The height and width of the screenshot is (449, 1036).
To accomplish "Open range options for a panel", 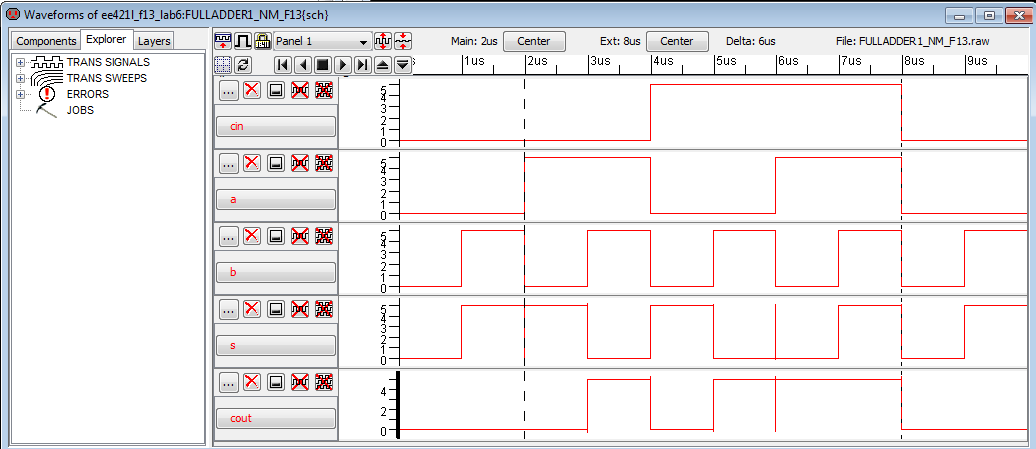I will click(229, 163).
